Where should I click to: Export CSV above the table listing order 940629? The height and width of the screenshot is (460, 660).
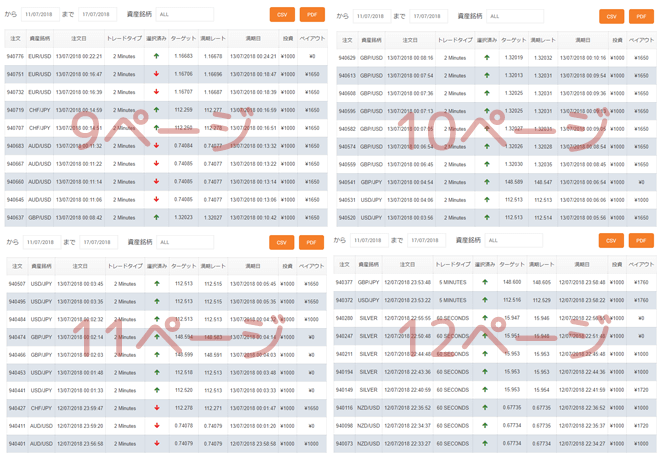(x=611, y=16)
